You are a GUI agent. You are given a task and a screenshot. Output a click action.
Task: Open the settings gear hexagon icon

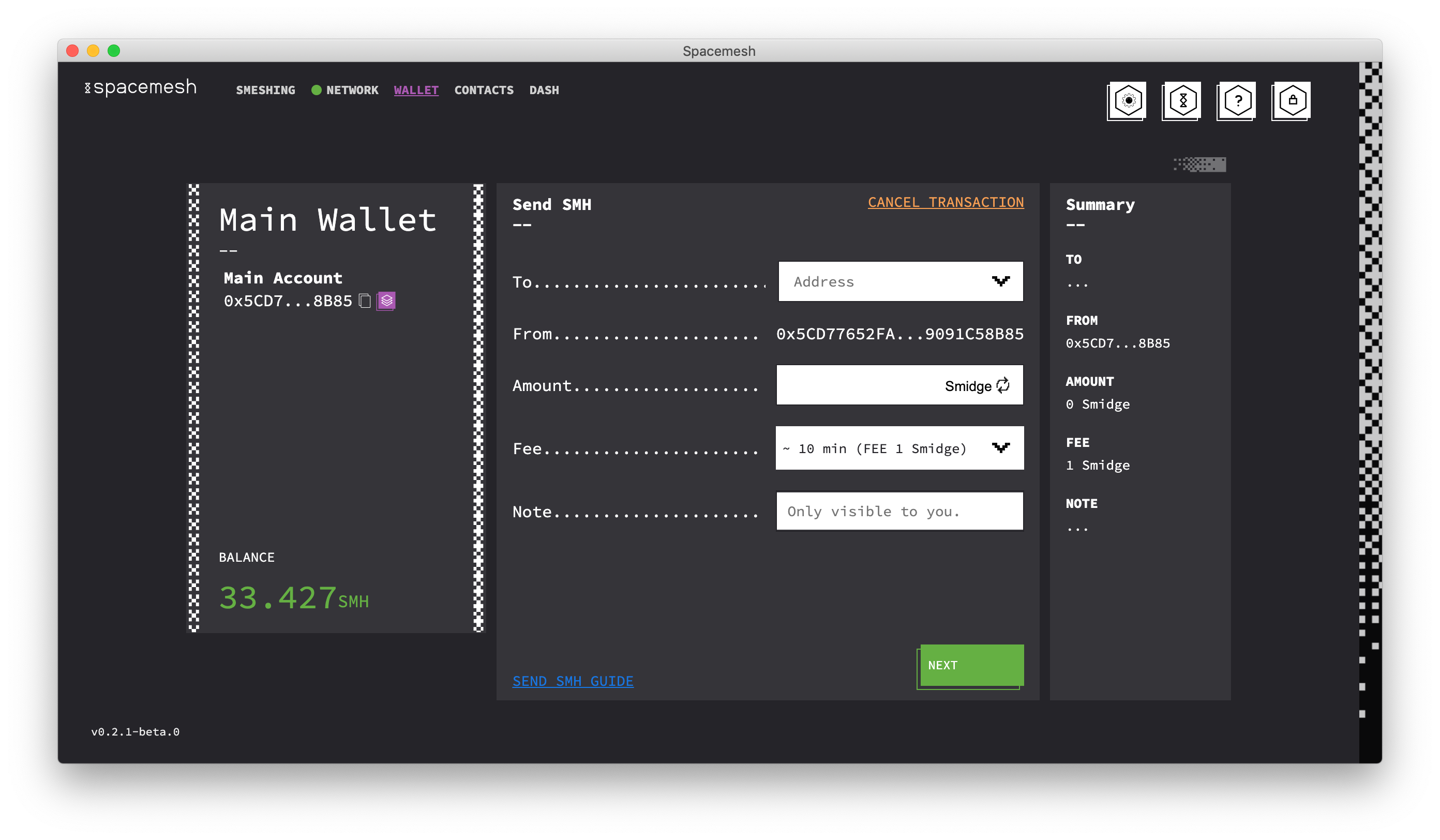(x=1128, y=100)
